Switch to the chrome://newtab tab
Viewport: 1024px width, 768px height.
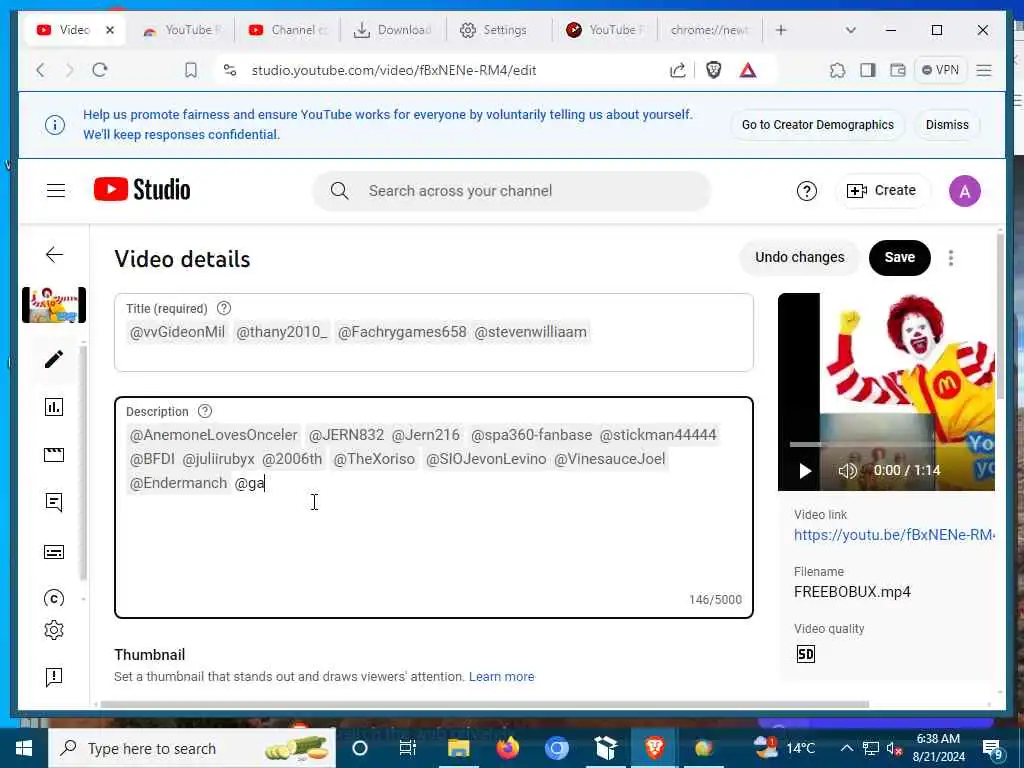click(x=710, y=30)
